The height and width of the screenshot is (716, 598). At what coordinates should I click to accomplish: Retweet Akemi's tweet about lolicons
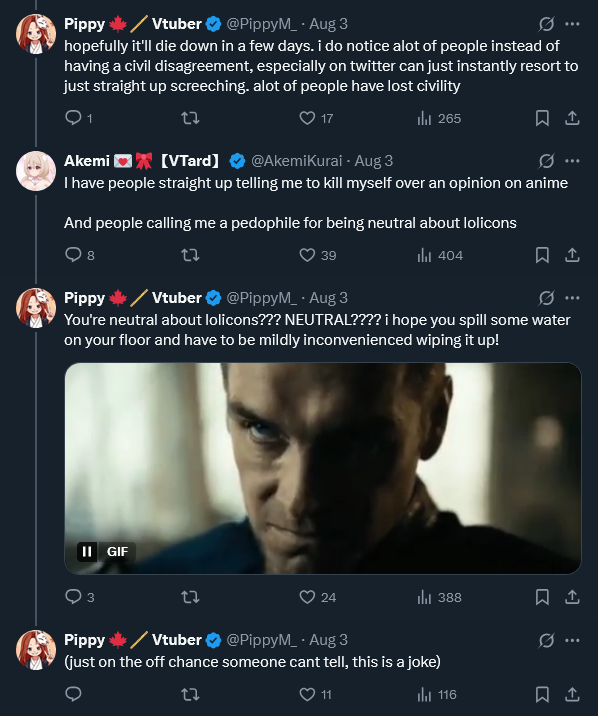pyautogui.click(x=190, y=255)
